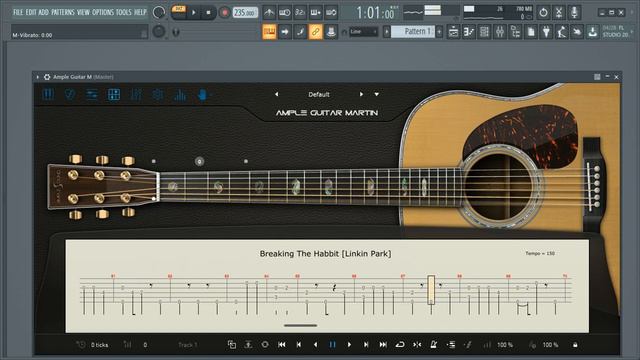
Task: Open the Ample Guitar settings gear icon
Action: coord(158,95)
